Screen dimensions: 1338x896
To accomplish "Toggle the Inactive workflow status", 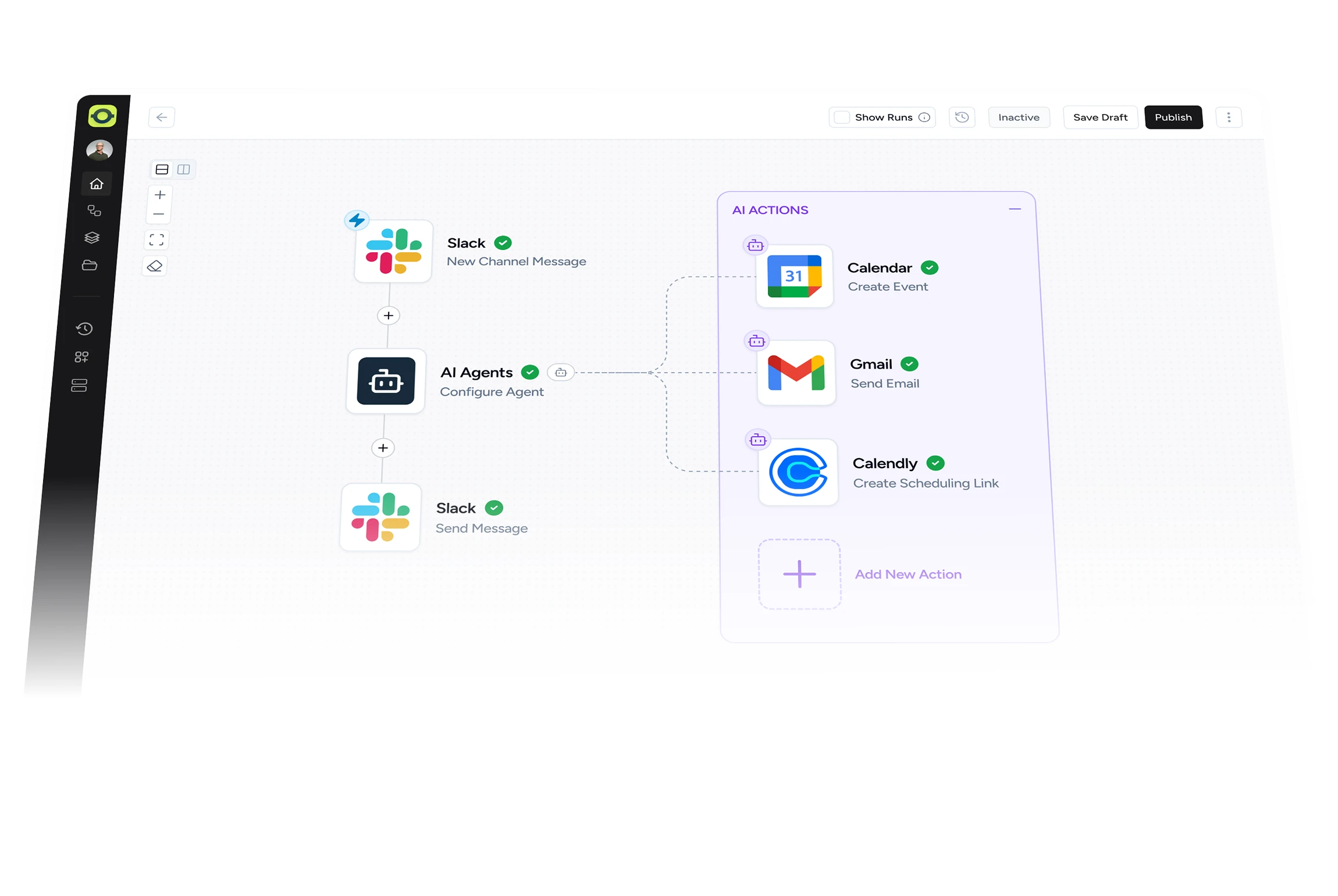I will (x=1019, y=117).
